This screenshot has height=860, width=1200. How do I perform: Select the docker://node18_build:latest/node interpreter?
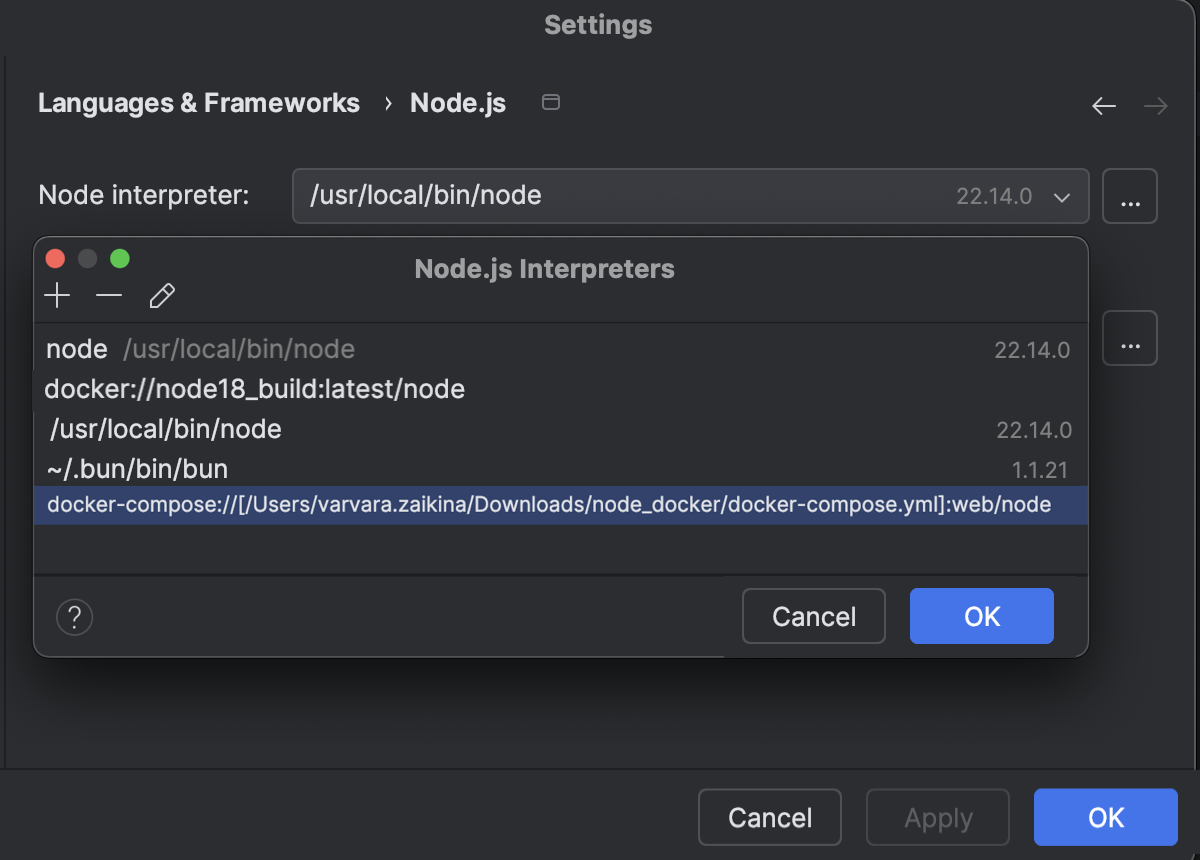tap(255, 389)
